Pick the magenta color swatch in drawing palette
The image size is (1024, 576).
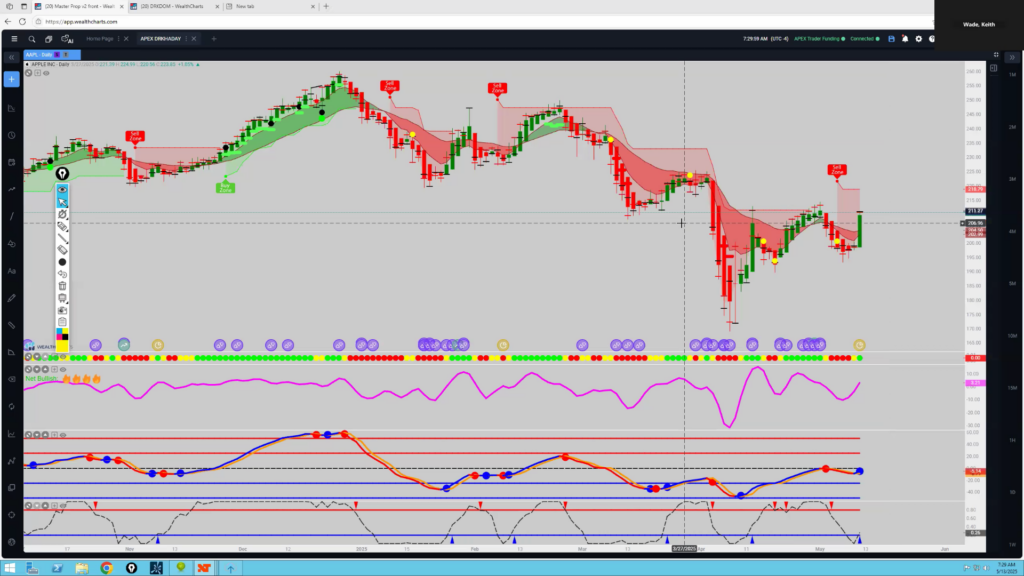point(59,337)
